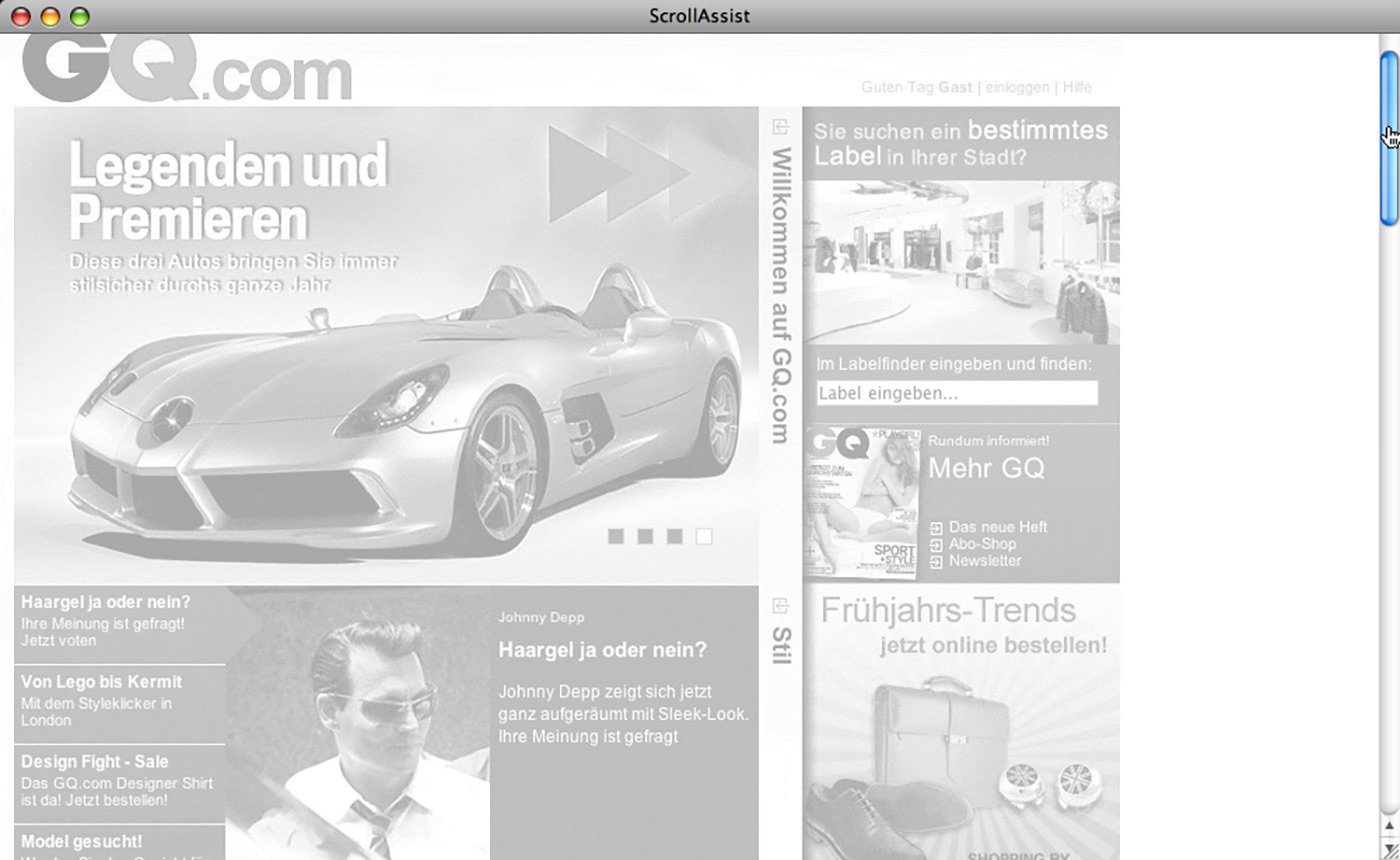Click the store interior photo
Viewport: 1400px width, 860px height.
[x=961, y=262]
